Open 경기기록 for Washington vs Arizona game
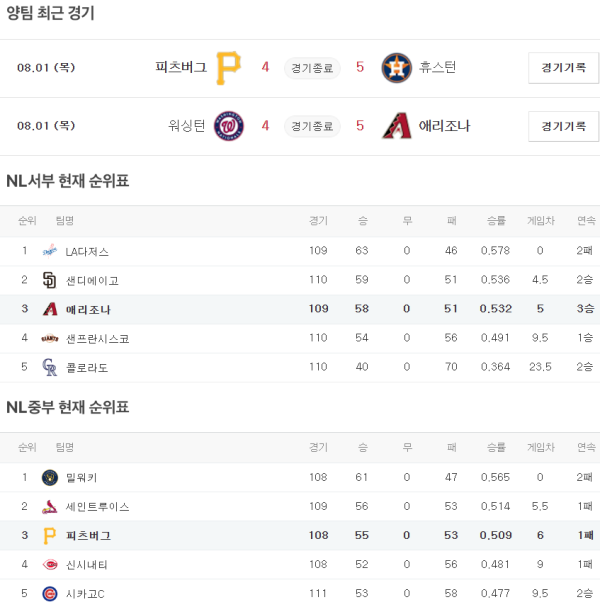Viewport: 600px width, 607px height. pyautogui.click(x=563, y=126)
